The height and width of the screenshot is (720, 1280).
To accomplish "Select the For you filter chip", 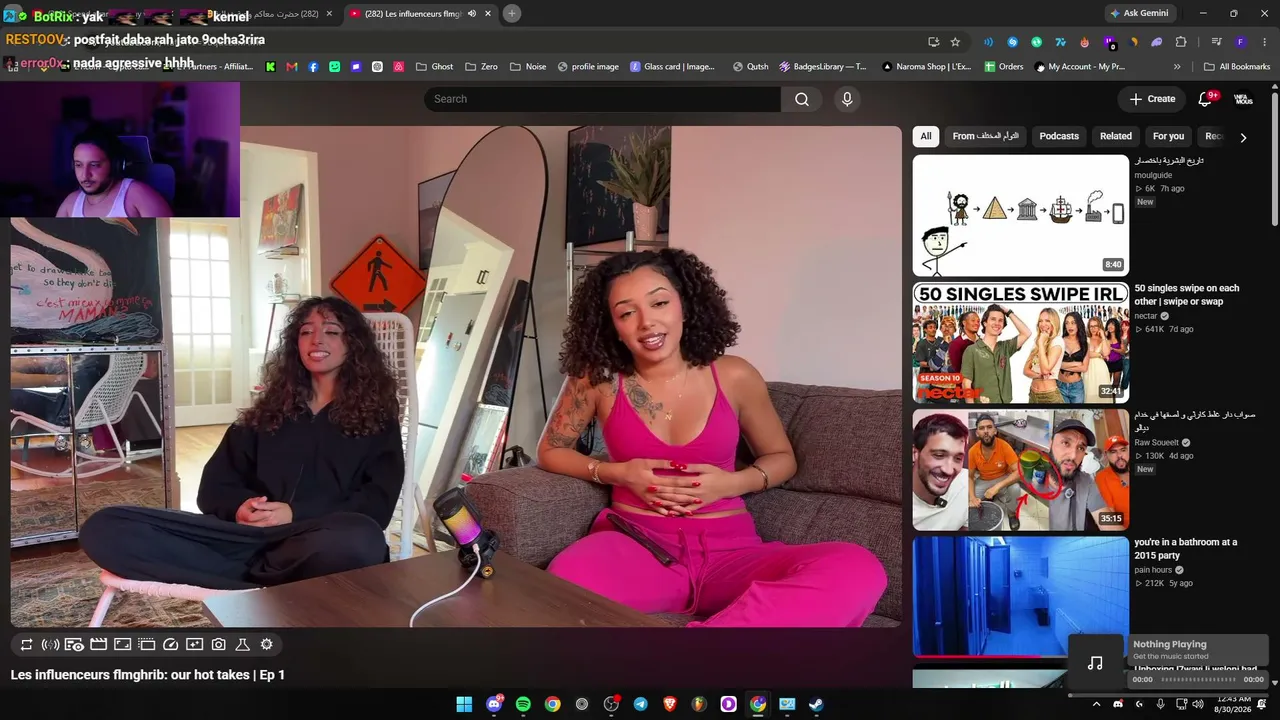I will tap(1168, 136).
